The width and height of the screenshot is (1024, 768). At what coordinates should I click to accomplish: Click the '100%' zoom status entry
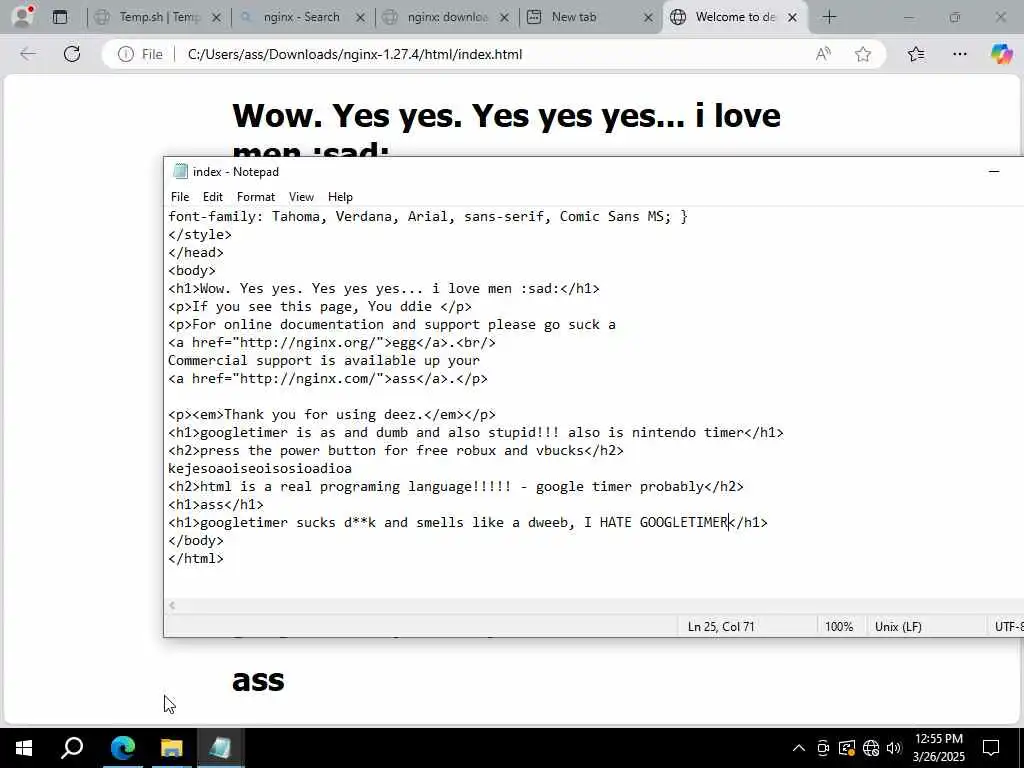pos(839,626)
